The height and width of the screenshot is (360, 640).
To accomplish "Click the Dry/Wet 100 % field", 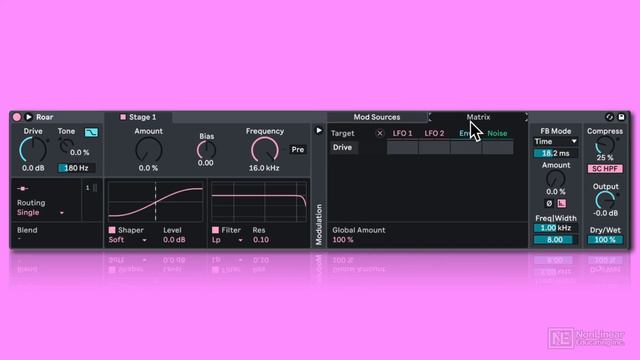I will [x=605, y=240].
